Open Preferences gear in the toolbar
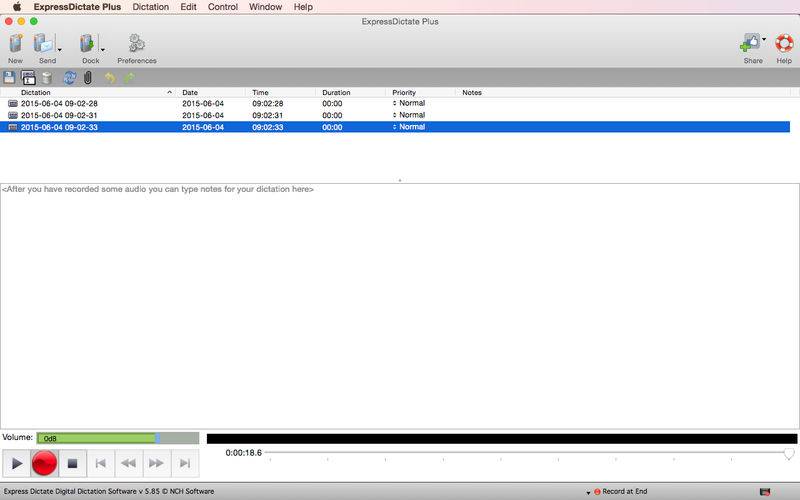 [x=137, y=44]
